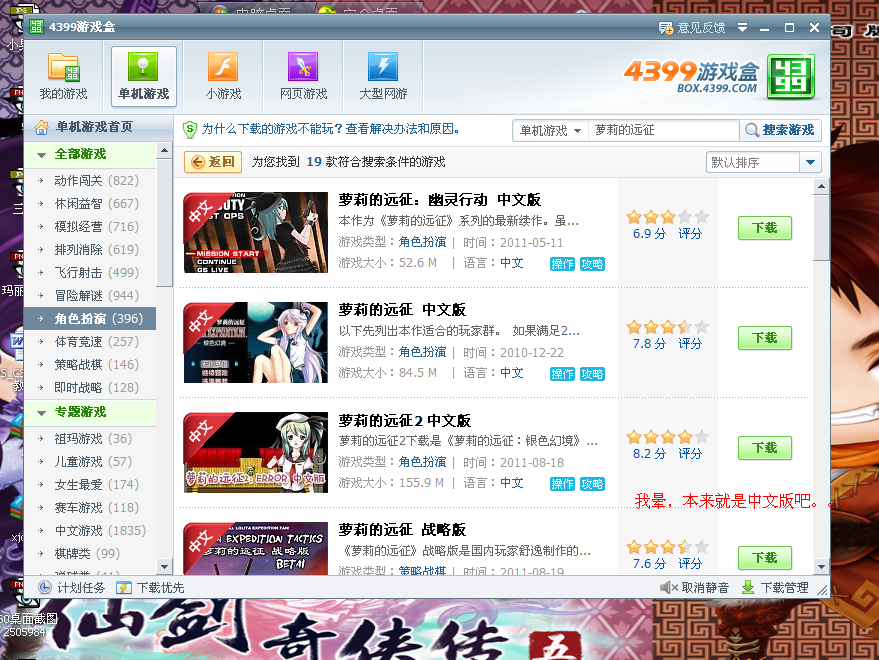Select 动作闯关 (822) category
Screen dimensions: 879x660
click(x=90, y=181)
